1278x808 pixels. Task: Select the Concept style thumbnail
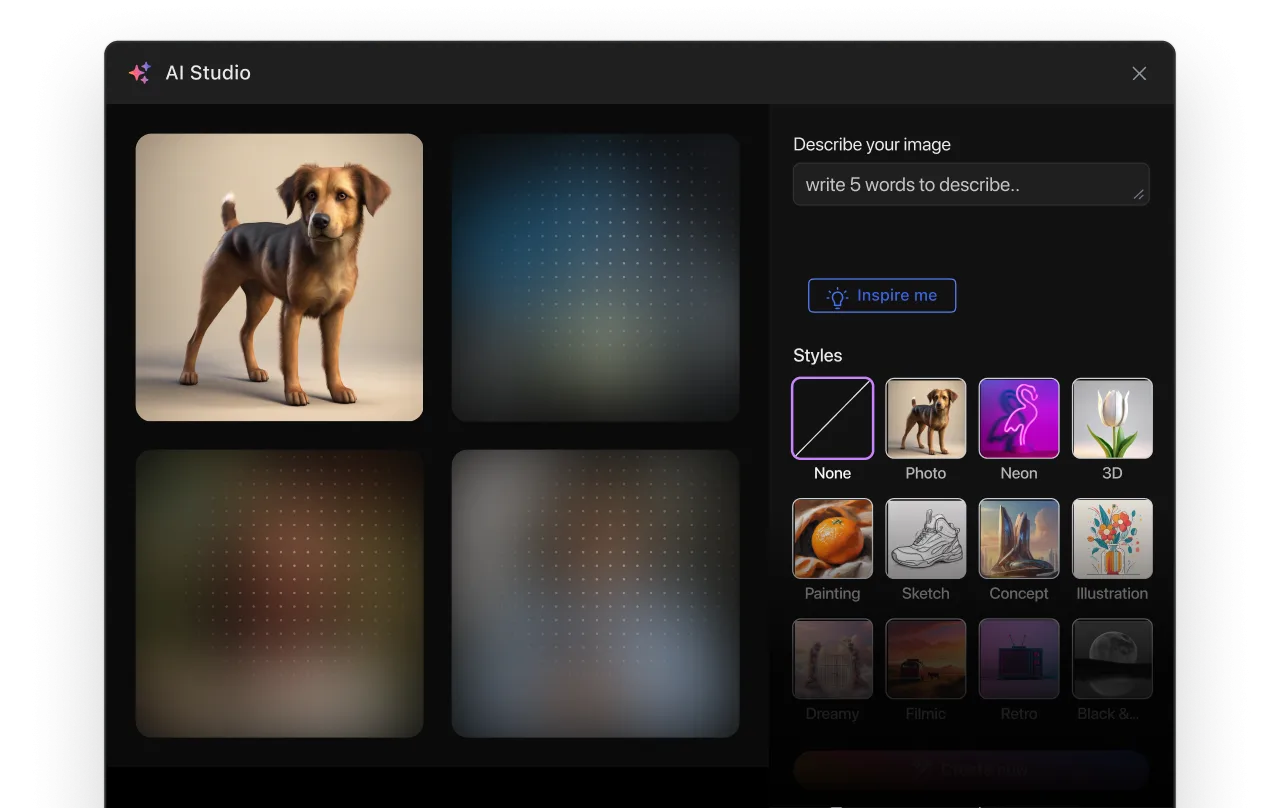(x=1019, y=538)
